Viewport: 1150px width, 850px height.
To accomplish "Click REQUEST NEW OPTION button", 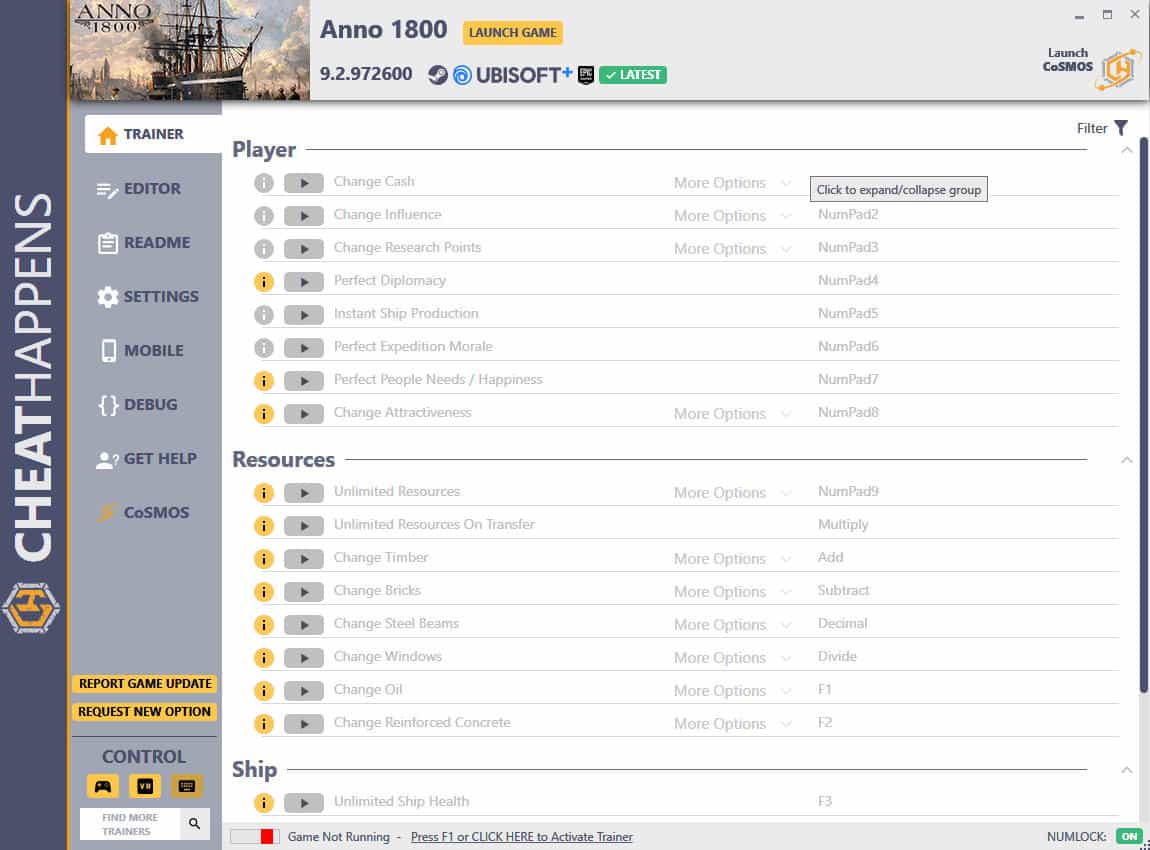I will coord(144,711).
